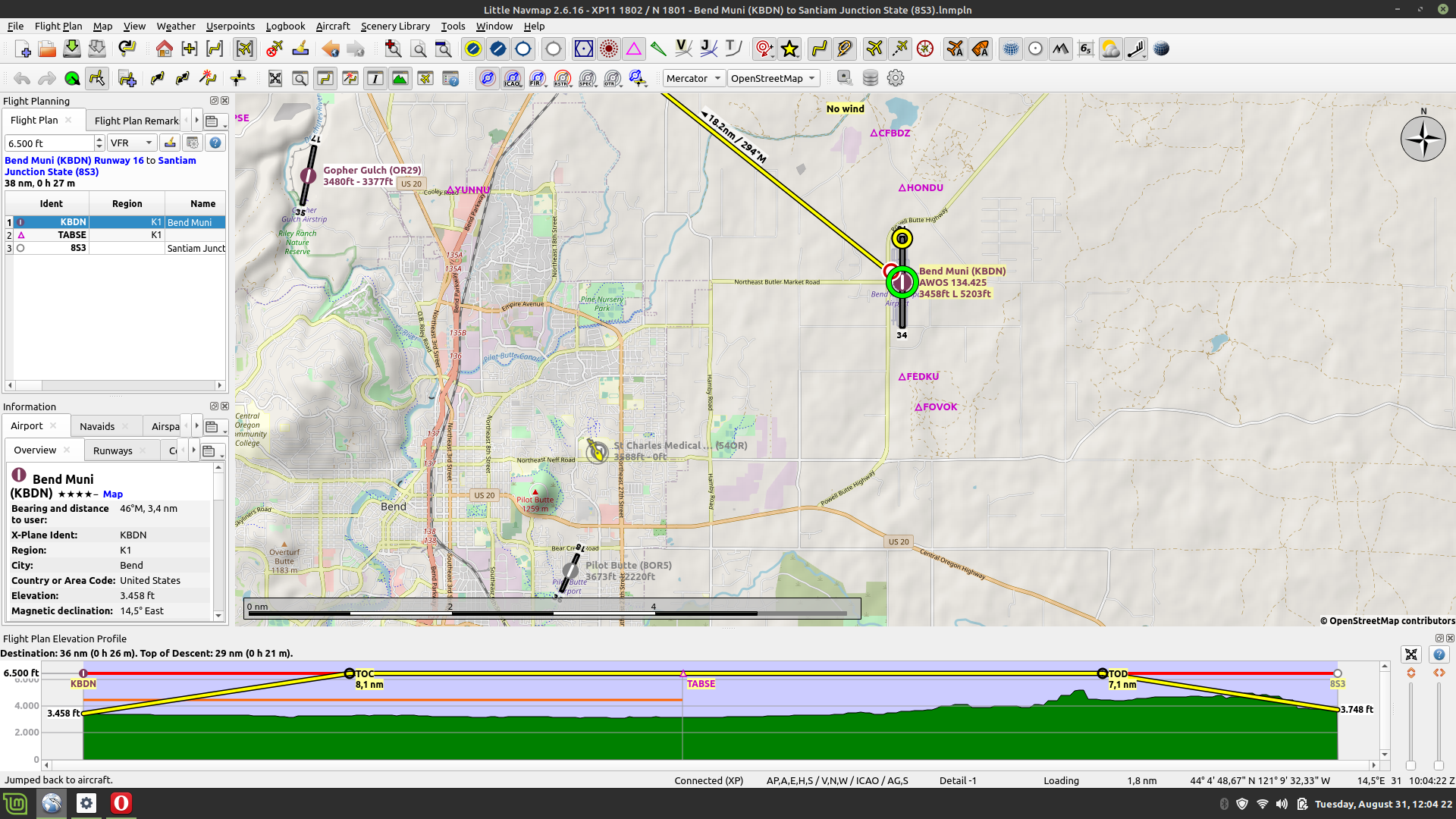
Task: Select the 8S3 Santiam Junction row
Action: [x=115, y=248]
